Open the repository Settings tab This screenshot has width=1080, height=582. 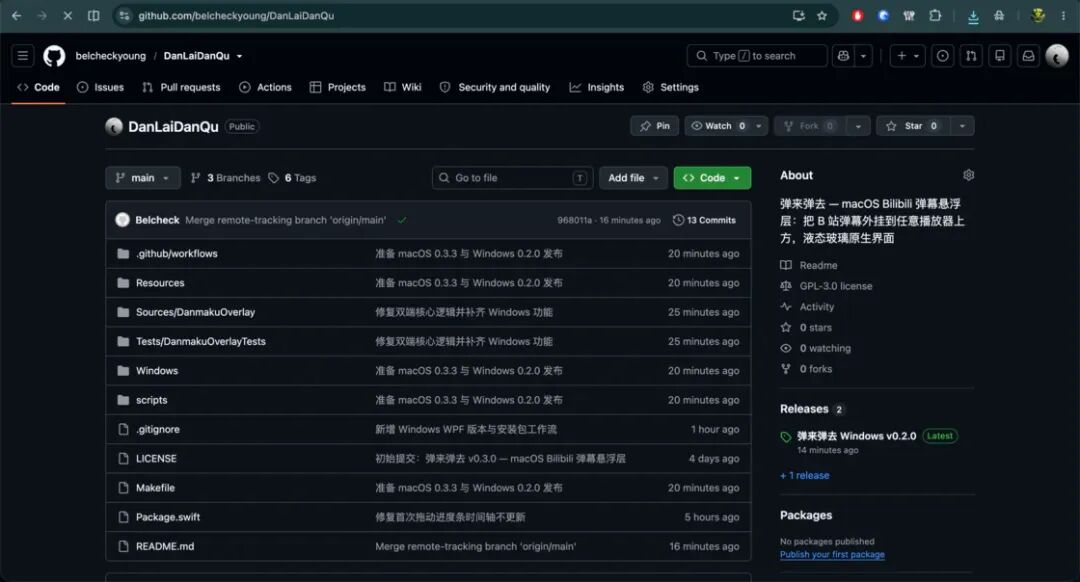[670, 87]
